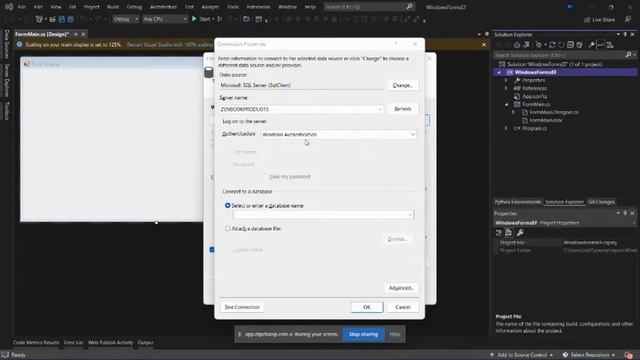Click the Live Share icon

pos(587,20)
